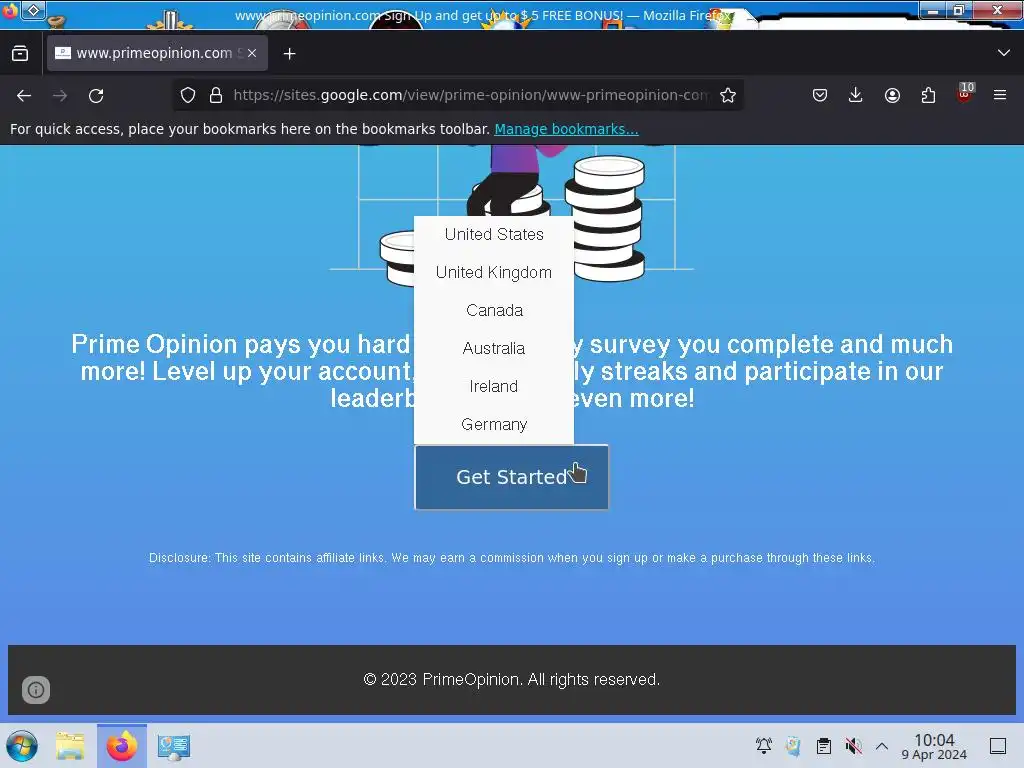
Task: Click the notifications bell tray icon
Action: (x=763, y=746)
